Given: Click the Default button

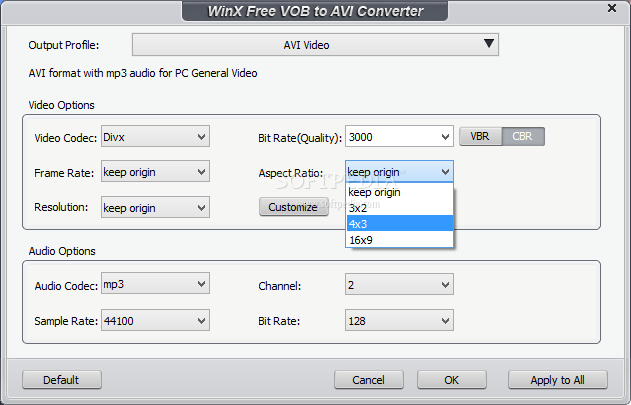Looking at the screenshot, I should [x=62, y=380].
